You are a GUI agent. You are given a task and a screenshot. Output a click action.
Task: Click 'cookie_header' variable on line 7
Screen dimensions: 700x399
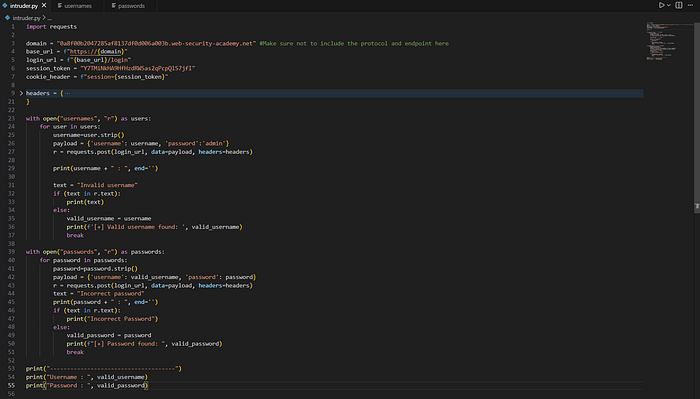(48, 77)
